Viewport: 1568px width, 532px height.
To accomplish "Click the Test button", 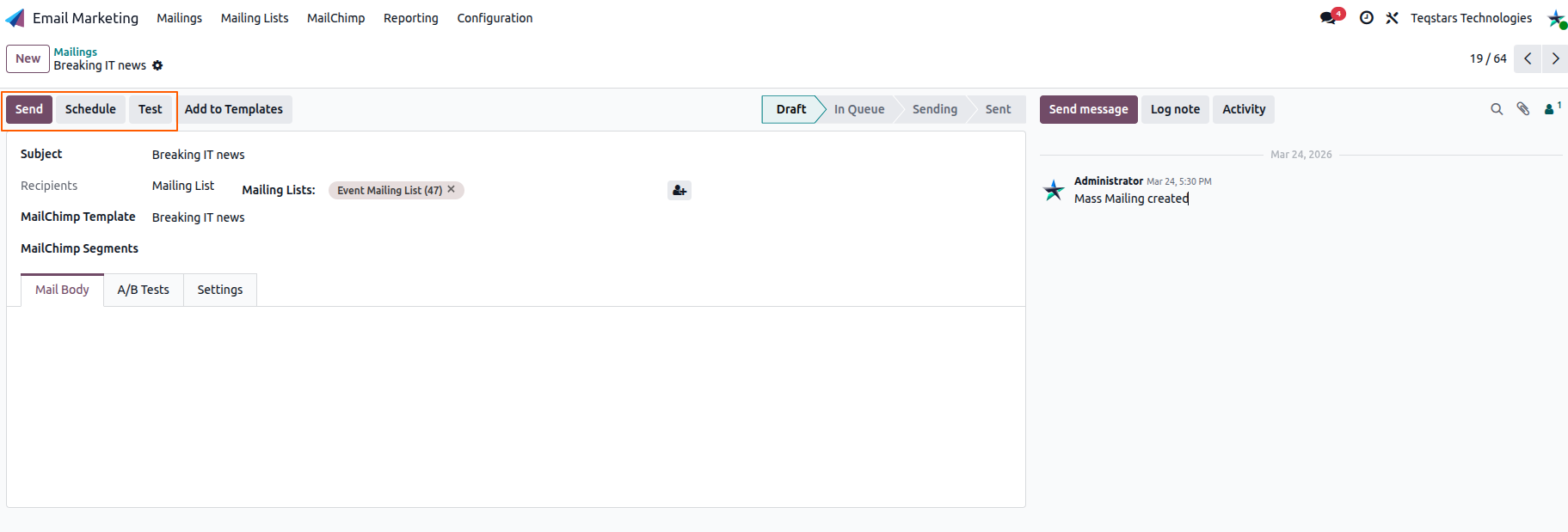I will pos(151,109).
